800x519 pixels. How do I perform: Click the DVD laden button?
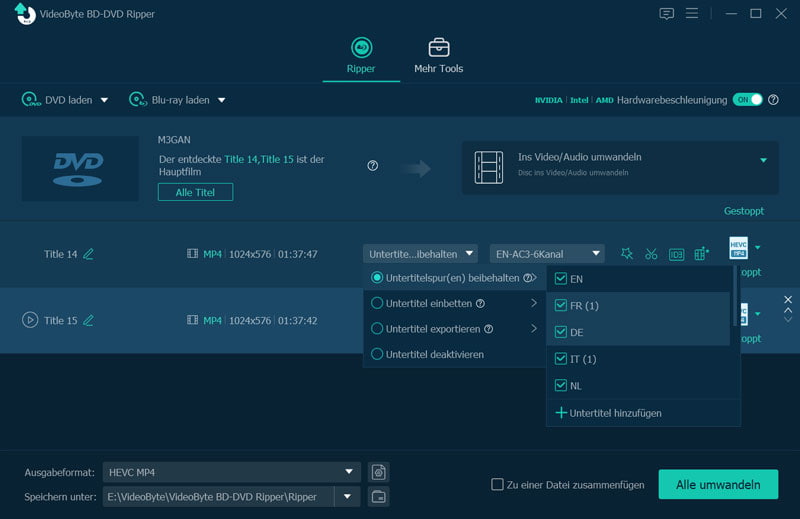coord(57,100)
